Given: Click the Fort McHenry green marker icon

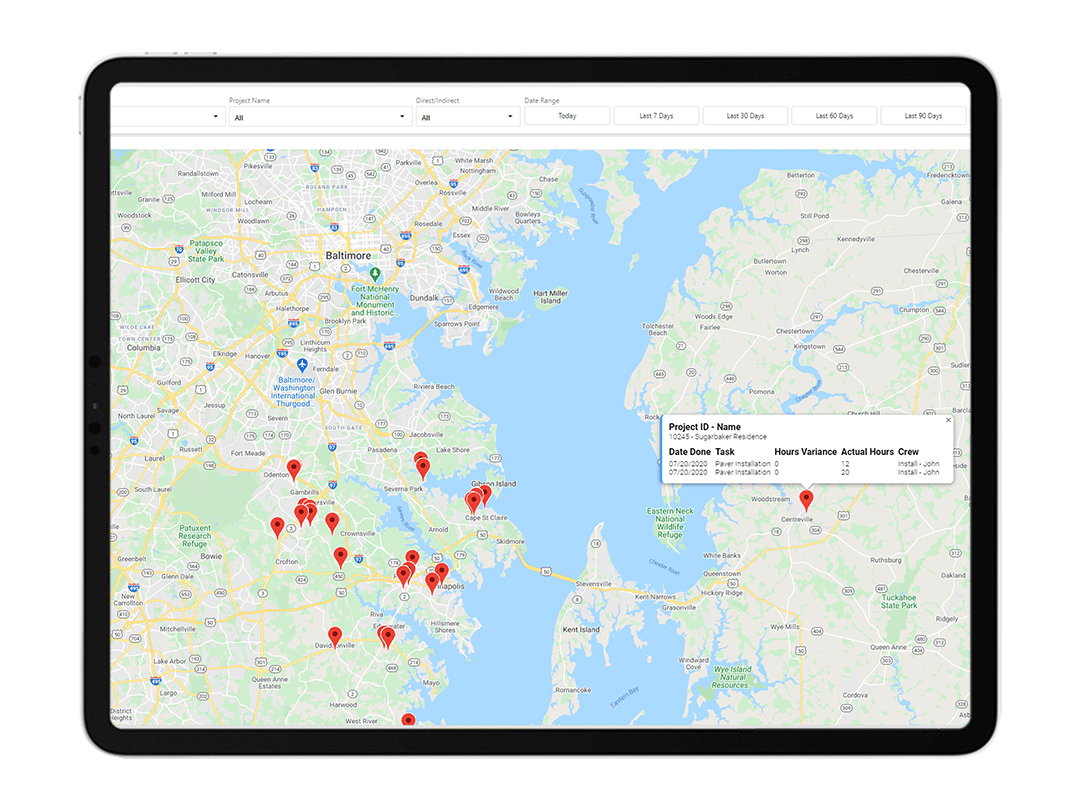Looking at the screenshot, I should pyautogui.click(x=375, y=273).
